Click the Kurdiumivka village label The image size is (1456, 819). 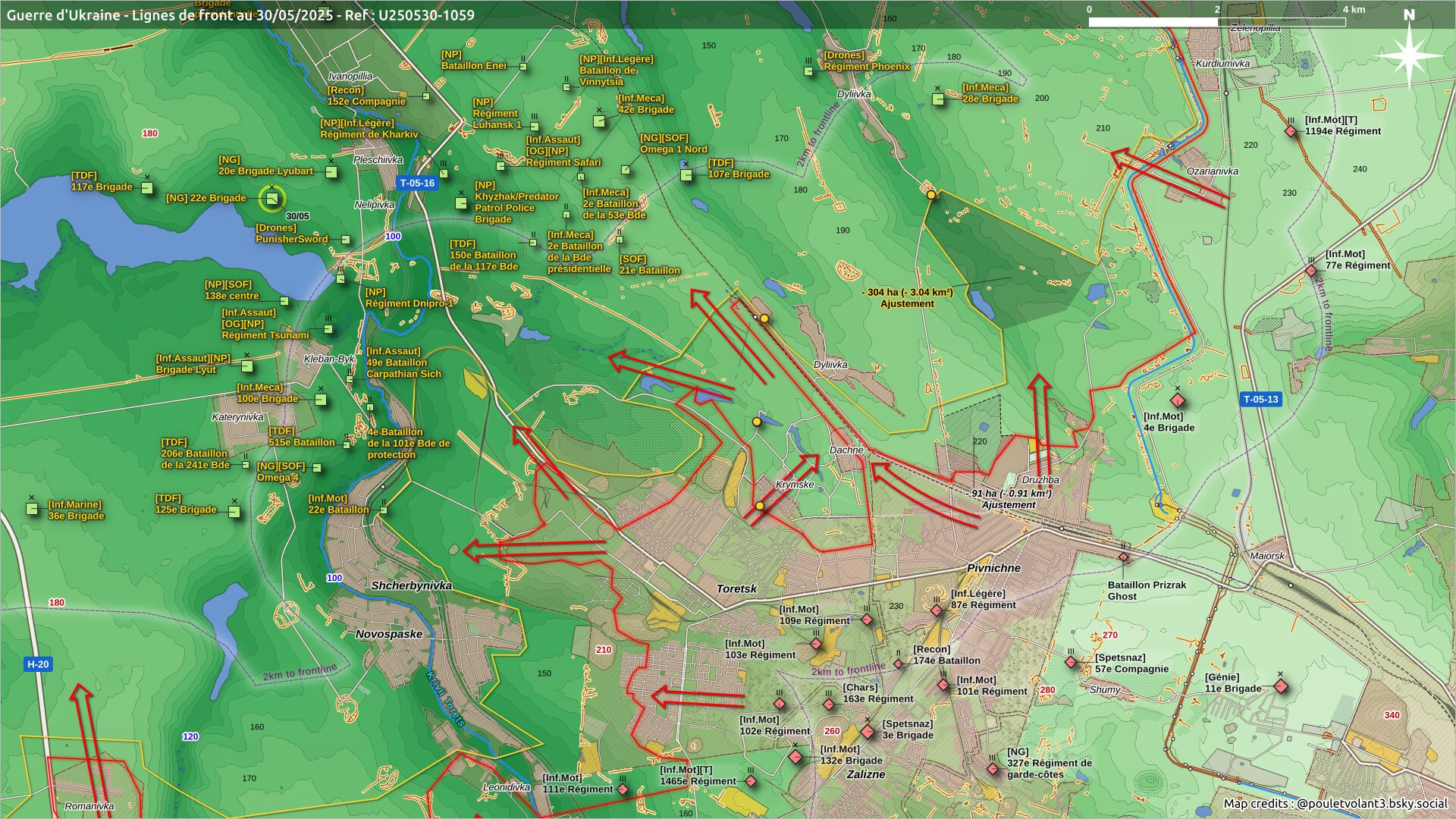tap(1222, 64)
